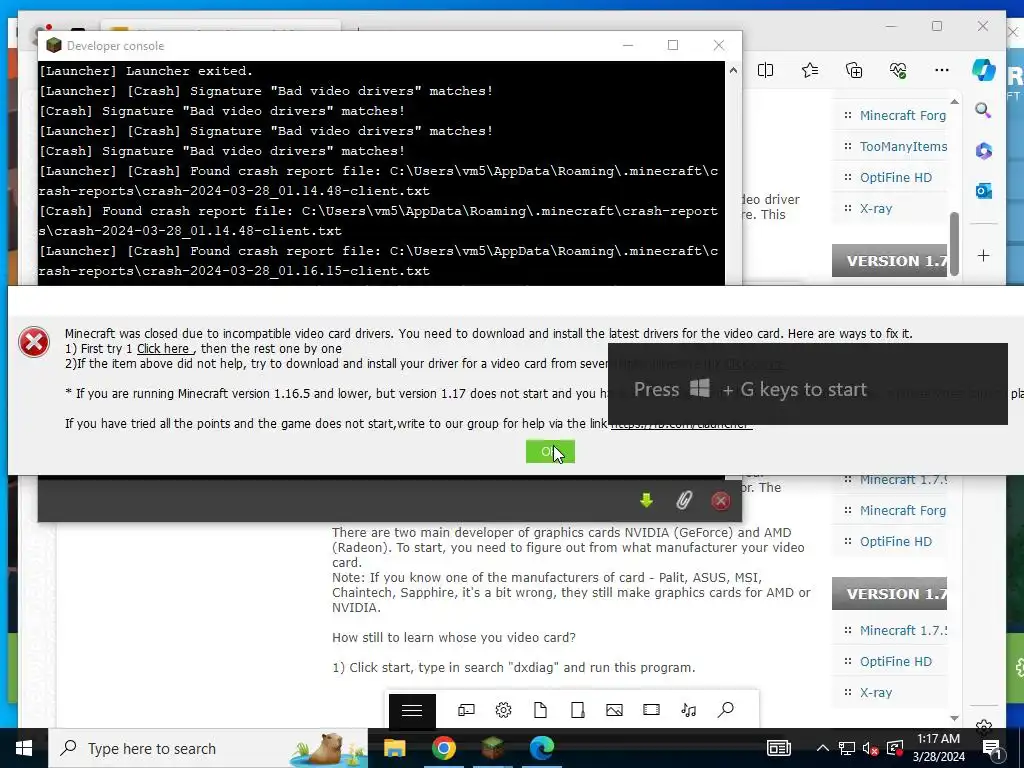The height and width of the screenshot is (768, 1024).
Task: Click the paperclip icon in Developer console
Action: pos(683,501)
